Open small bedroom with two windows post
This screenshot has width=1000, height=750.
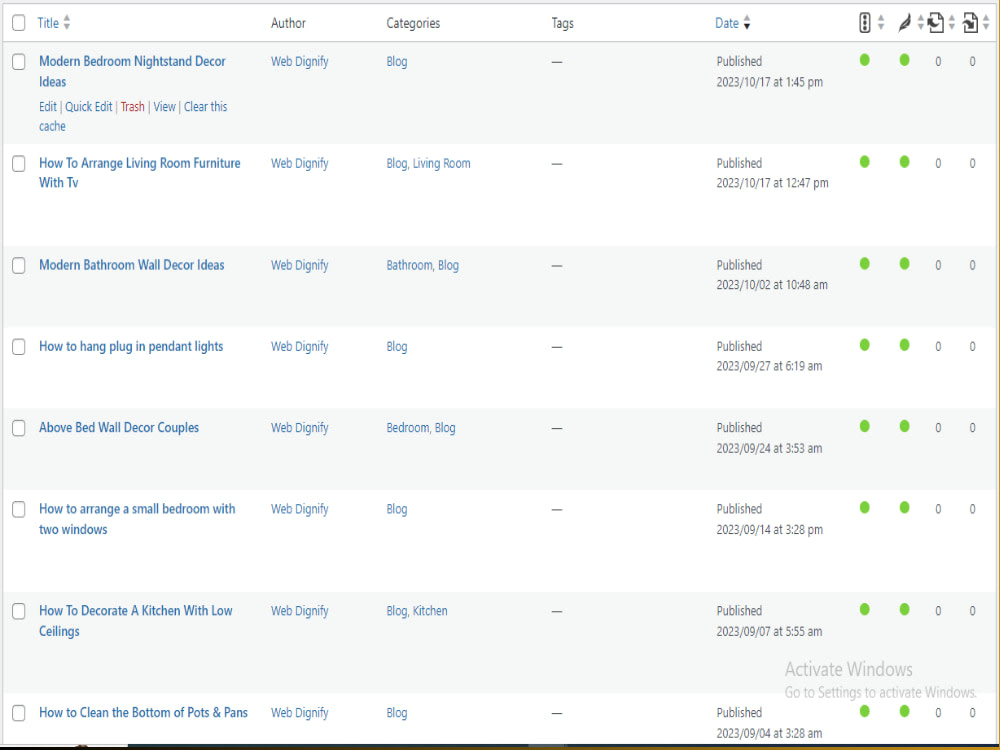click(x=137, y=519)
